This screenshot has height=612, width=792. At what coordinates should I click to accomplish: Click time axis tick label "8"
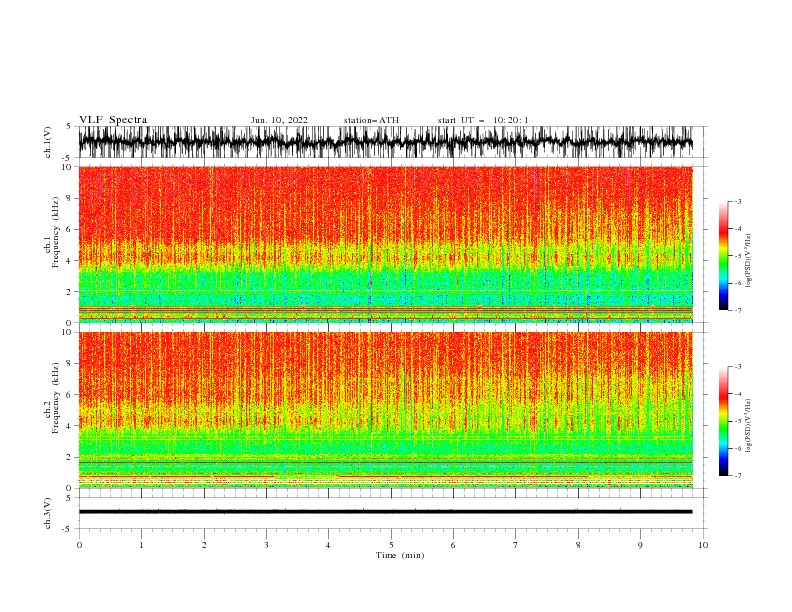point(578,545)
